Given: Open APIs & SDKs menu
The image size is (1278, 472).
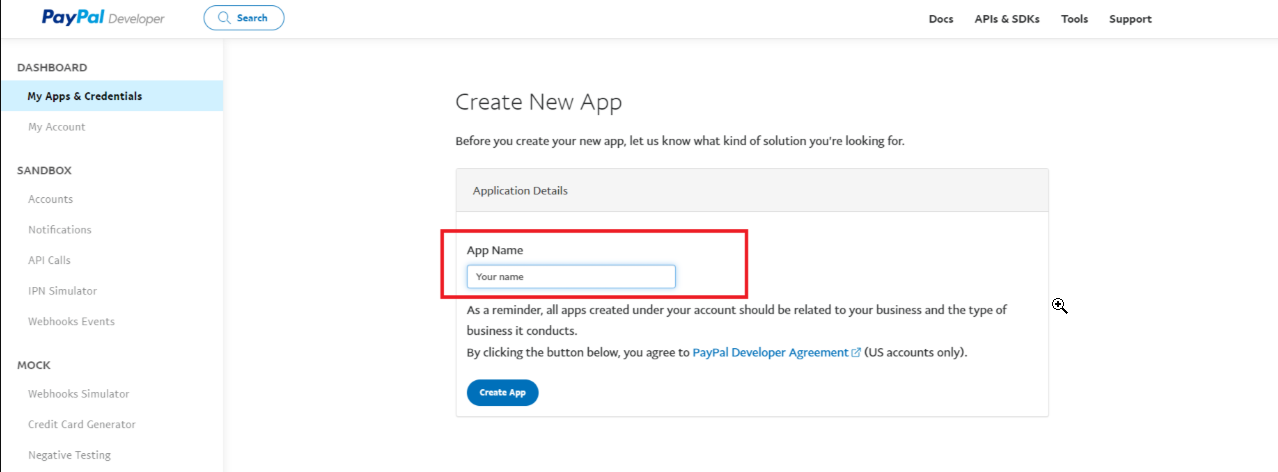Looking at the screenshot, I should click(1007, 19).
